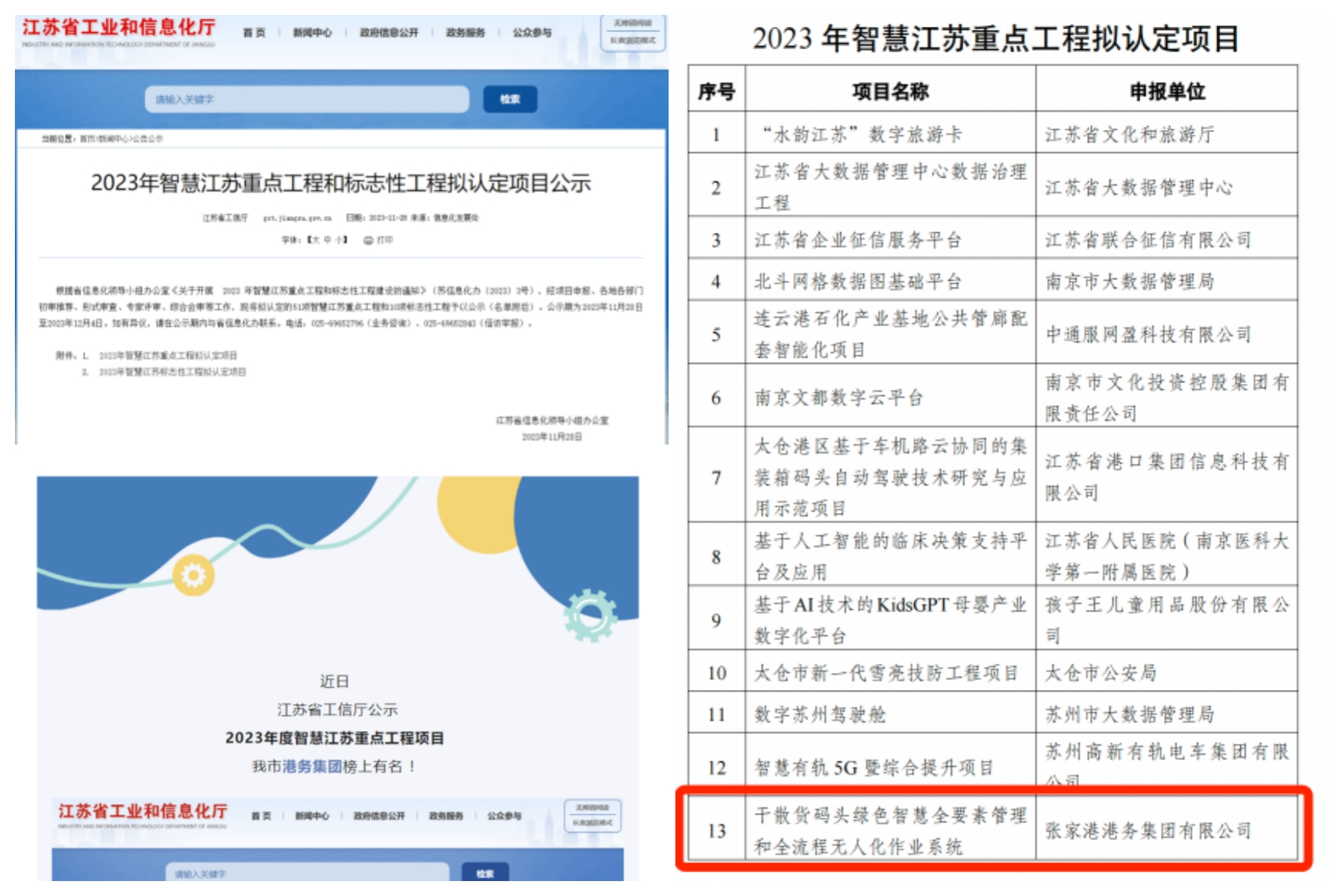Click the printer icon beside 打印
This screenshot has height=896, width=1344.
[x=368, y=240]
